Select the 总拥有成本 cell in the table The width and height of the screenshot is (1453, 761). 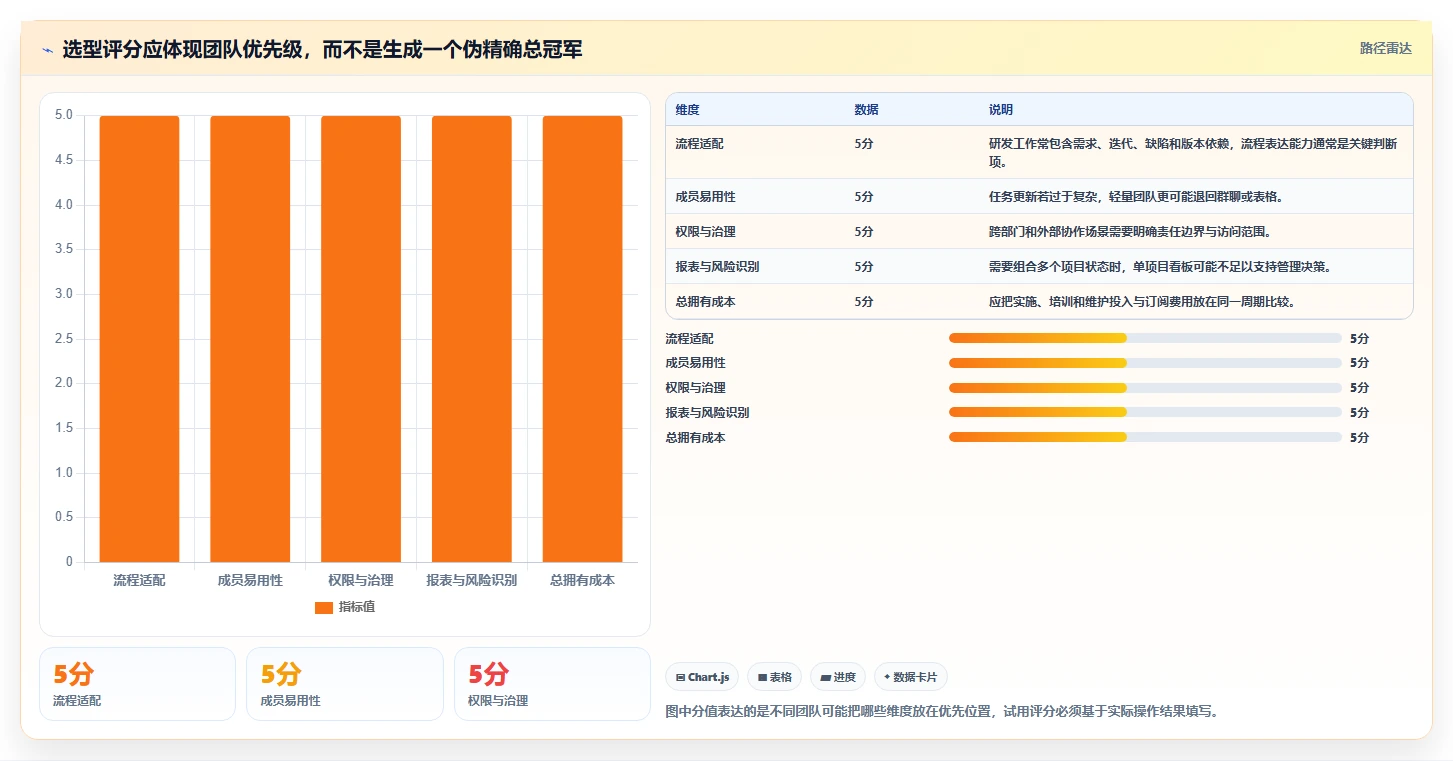(705, 302)
